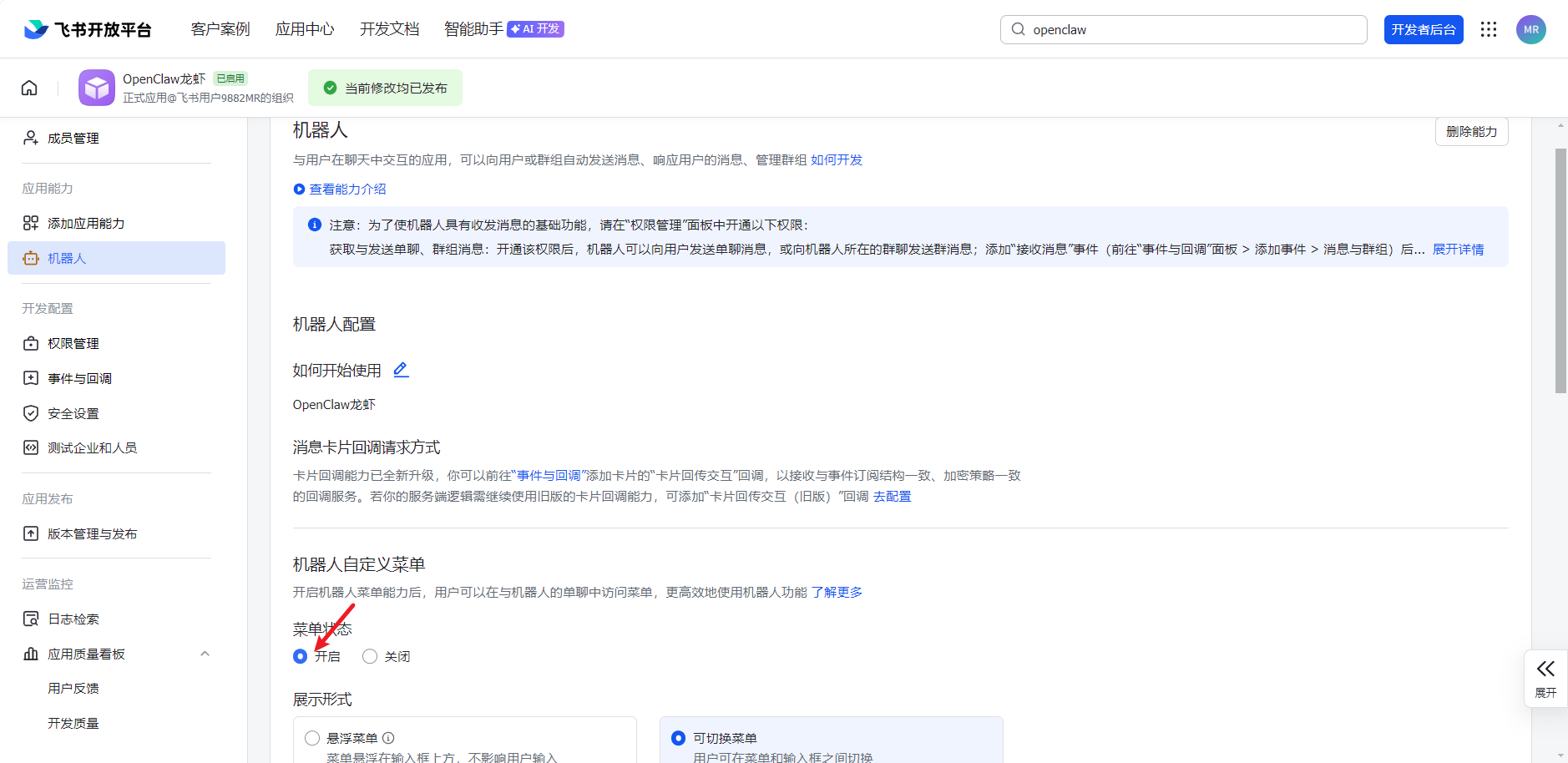Image resolution: width=1568 pixels, height=763 pixels.
Task: Collapse the 应用质量看板 section
Action: coord(205,654)
